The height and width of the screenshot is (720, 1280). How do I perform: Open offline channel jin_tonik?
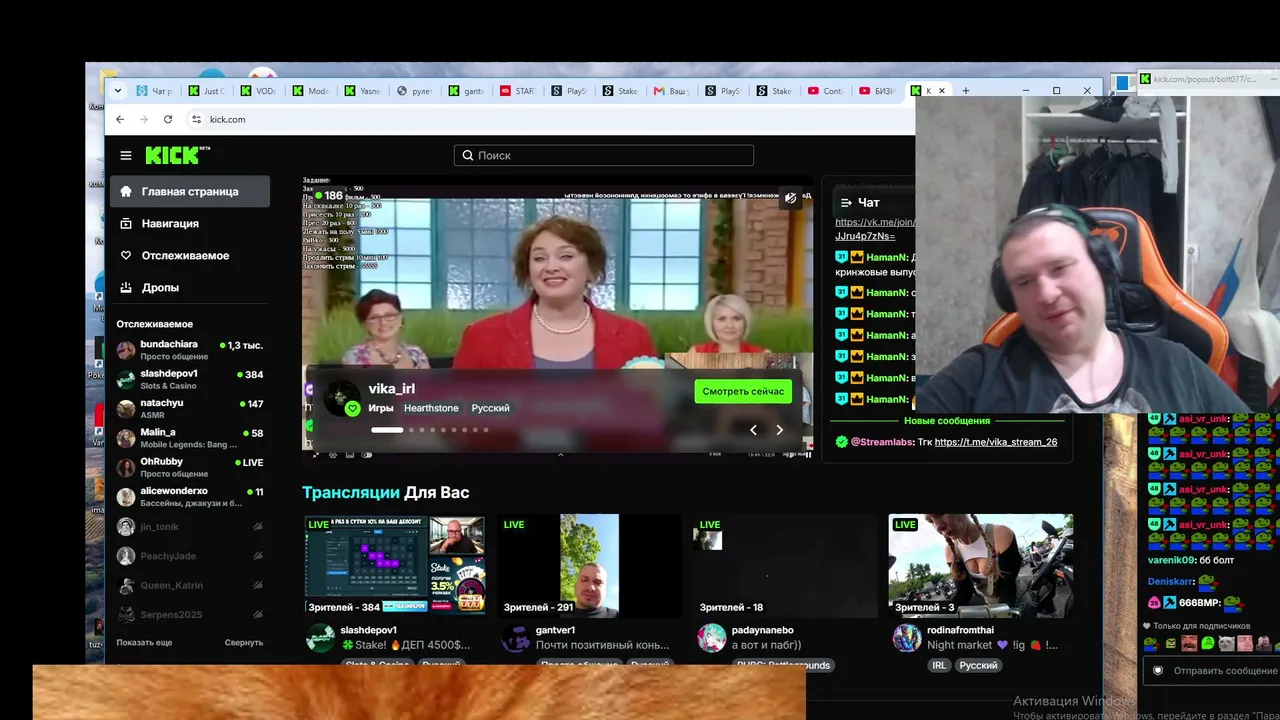pos(189,526)
